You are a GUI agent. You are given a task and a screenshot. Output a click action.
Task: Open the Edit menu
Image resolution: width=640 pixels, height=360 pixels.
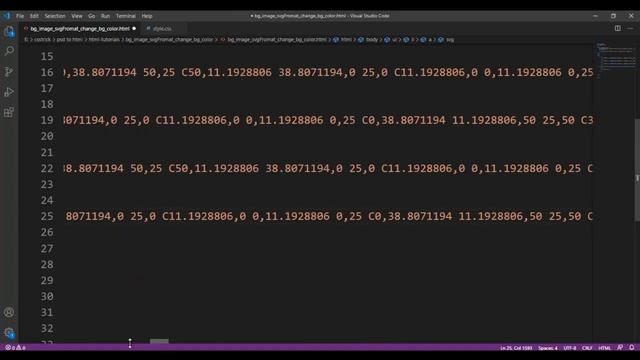[x=34, y=16]
